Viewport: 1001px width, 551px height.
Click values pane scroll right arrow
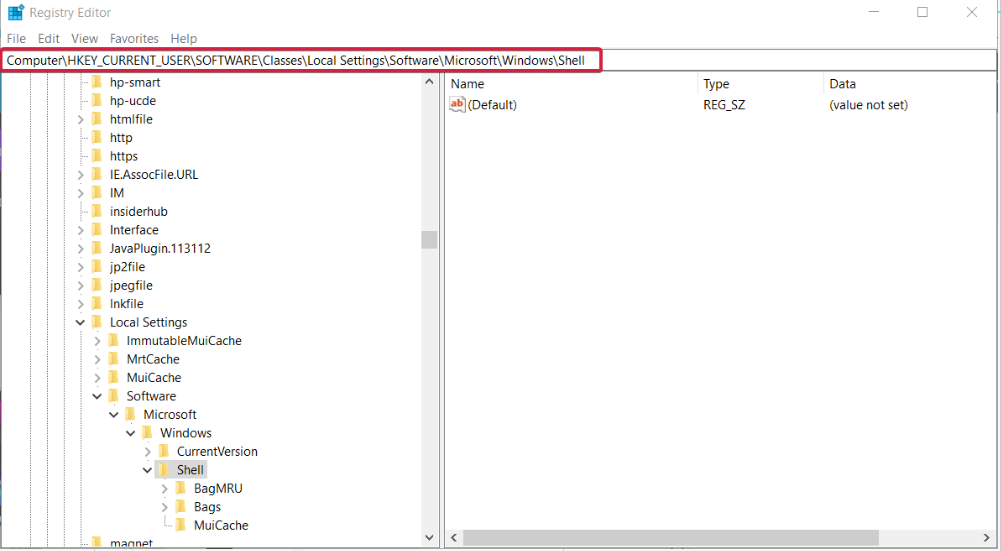(987, 538)
